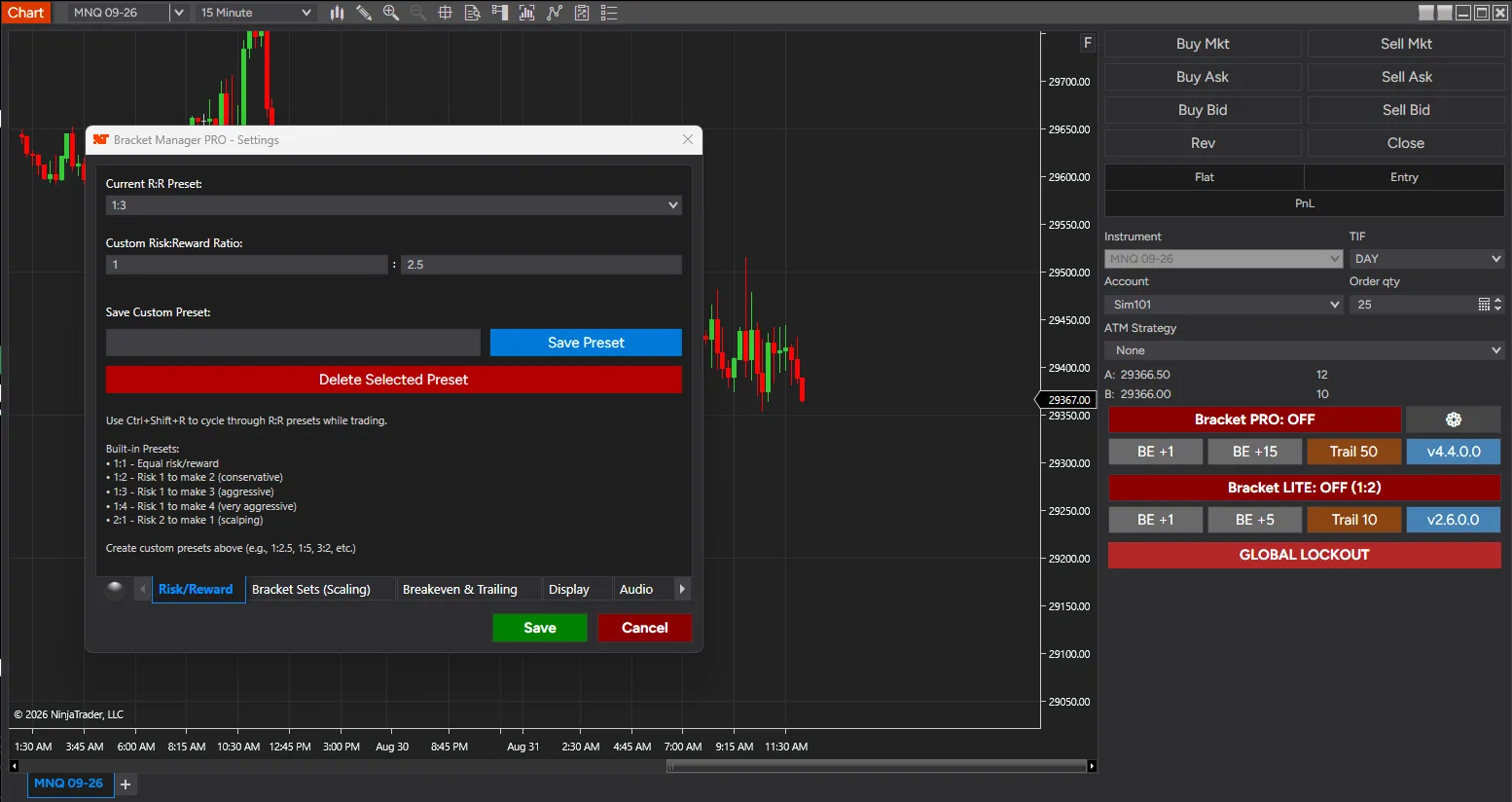
Task: Open the strategies line-nodes icon
Action: click(555, 13)
